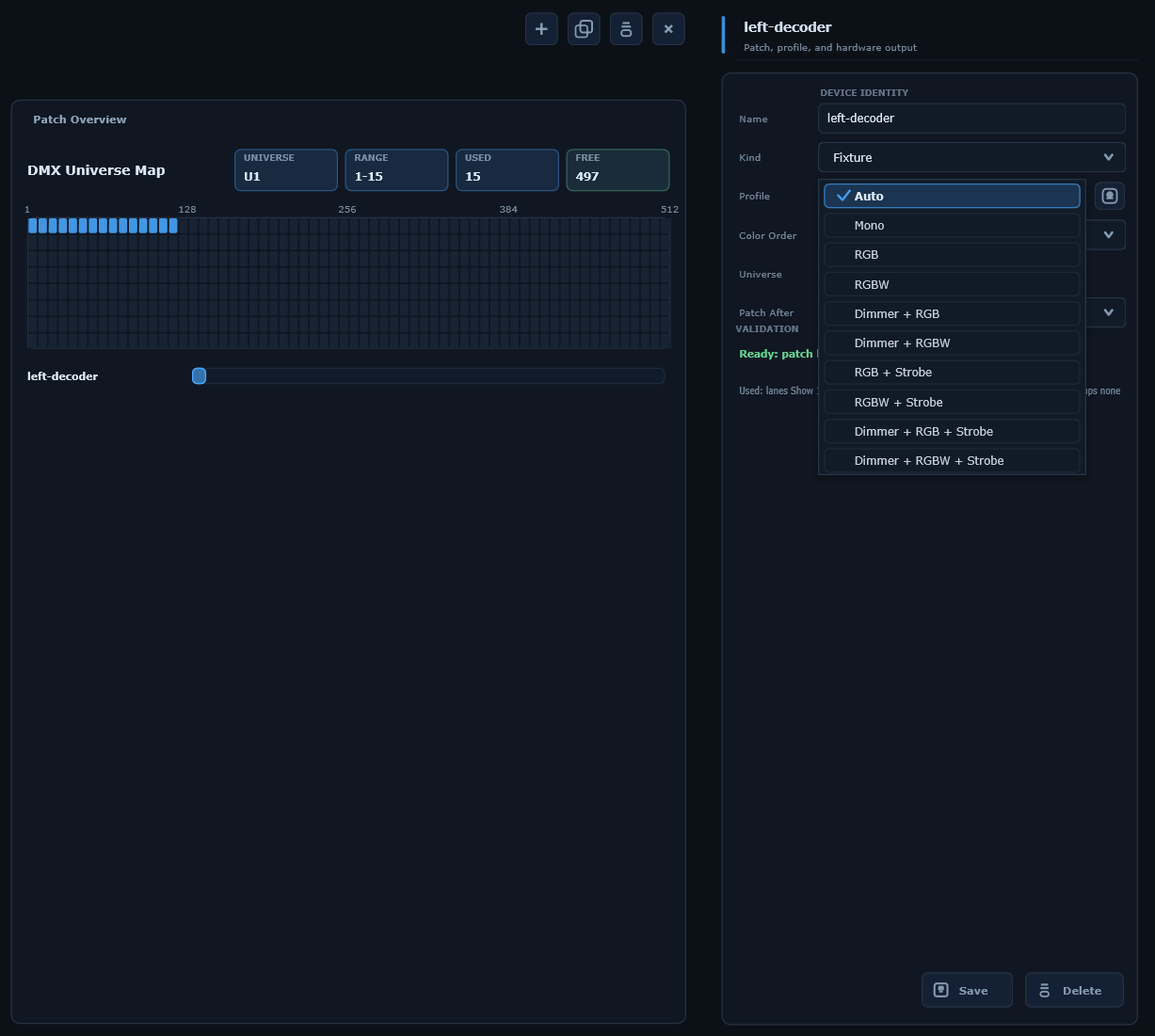Select Dimmer + RGB profile
Viewport: 1155px width, 1036px height.
(x=952, y=313)
